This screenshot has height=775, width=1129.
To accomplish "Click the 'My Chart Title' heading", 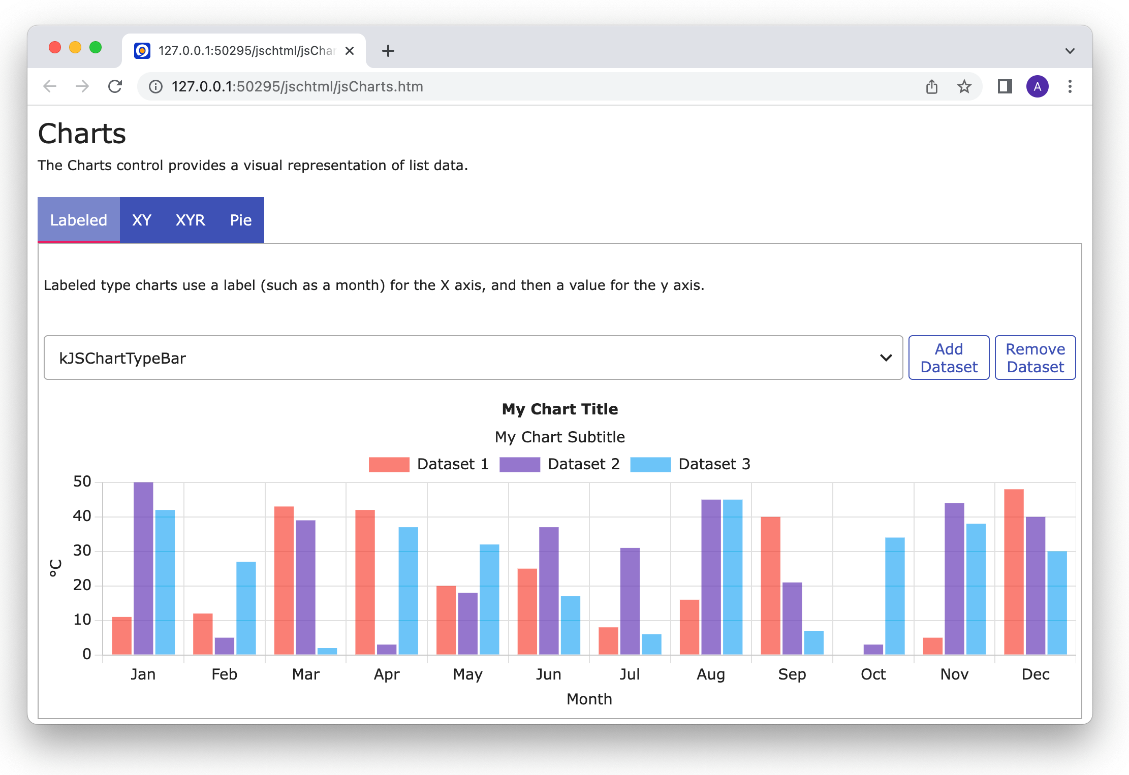I will click(x=560, y=409).
